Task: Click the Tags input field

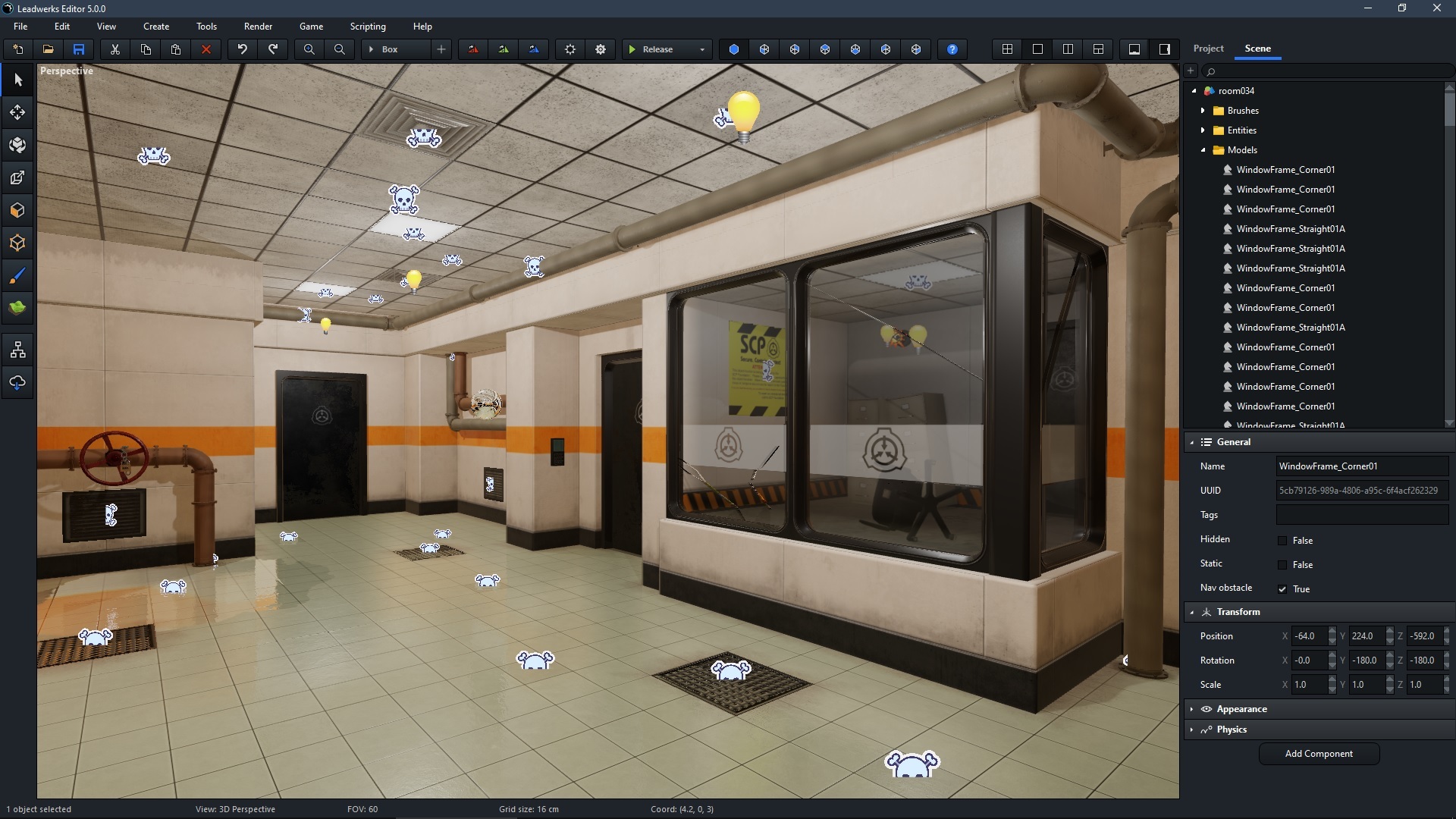Action: point(1362,515)
